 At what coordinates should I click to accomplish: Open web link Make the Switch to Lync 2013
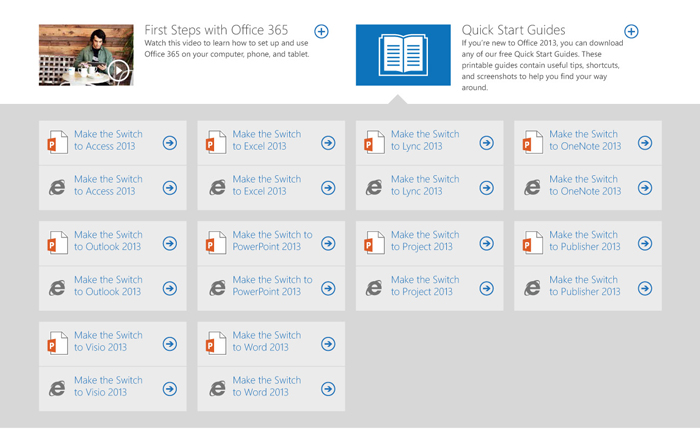(425, 185)
